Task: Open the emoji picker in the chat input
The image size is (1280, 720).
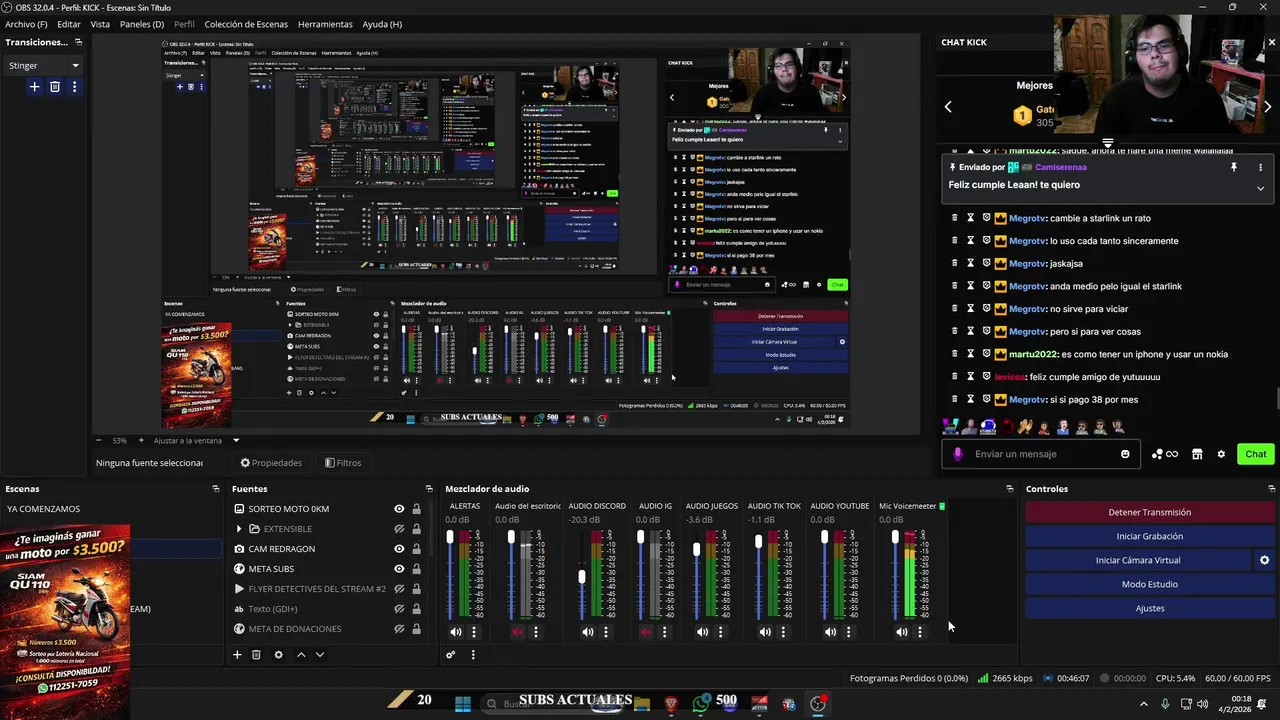Action: point(1125,454)
